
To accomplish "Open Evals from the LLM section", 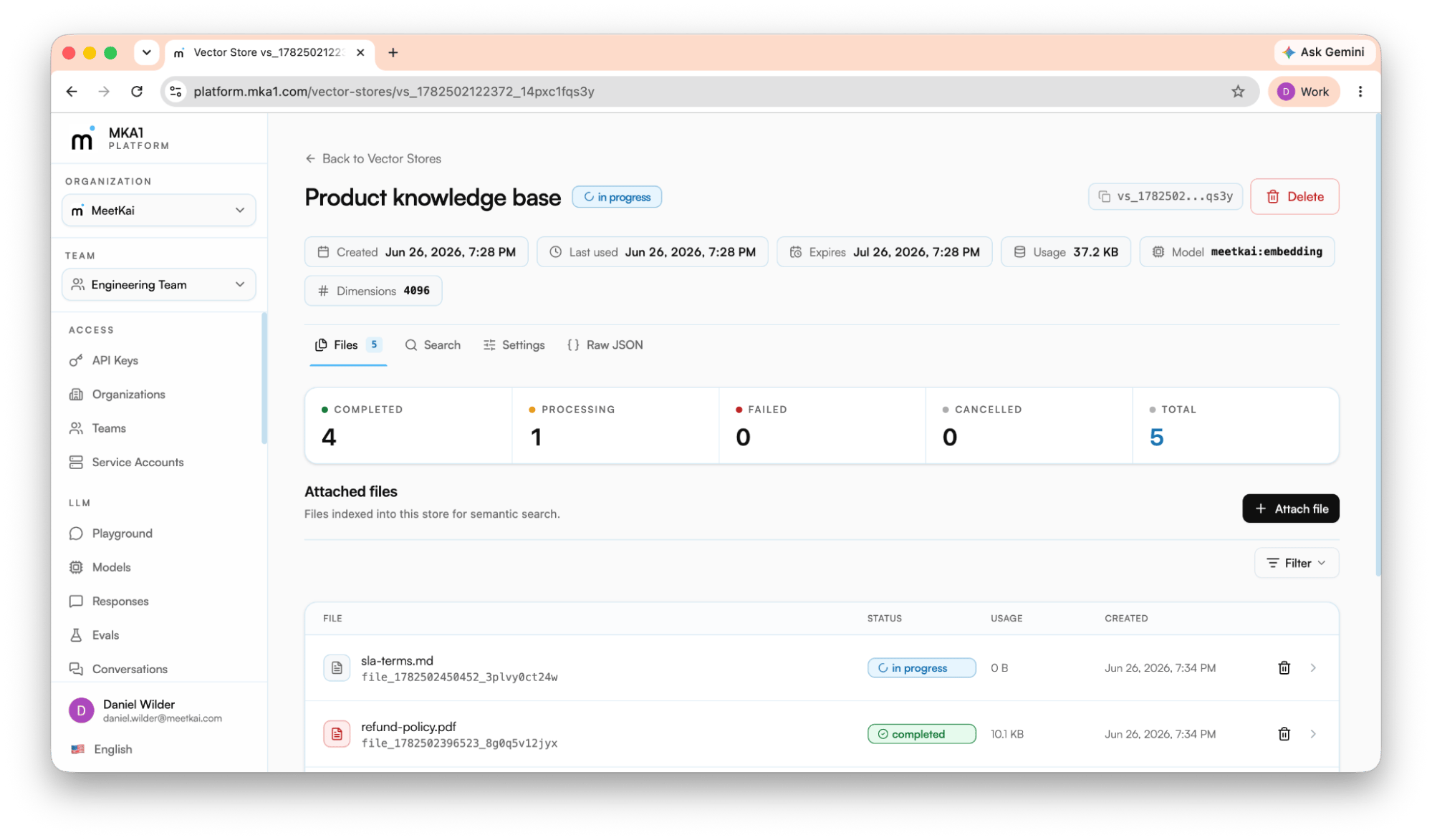I will click(x=105, y=635).
